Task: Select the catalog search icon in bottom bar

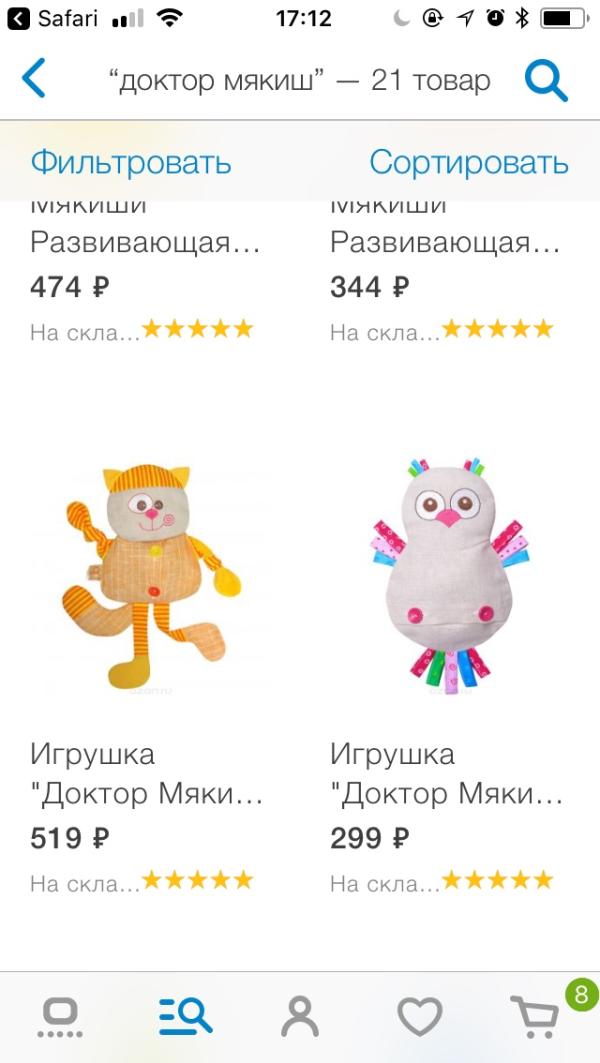Action: point(186,1017)
